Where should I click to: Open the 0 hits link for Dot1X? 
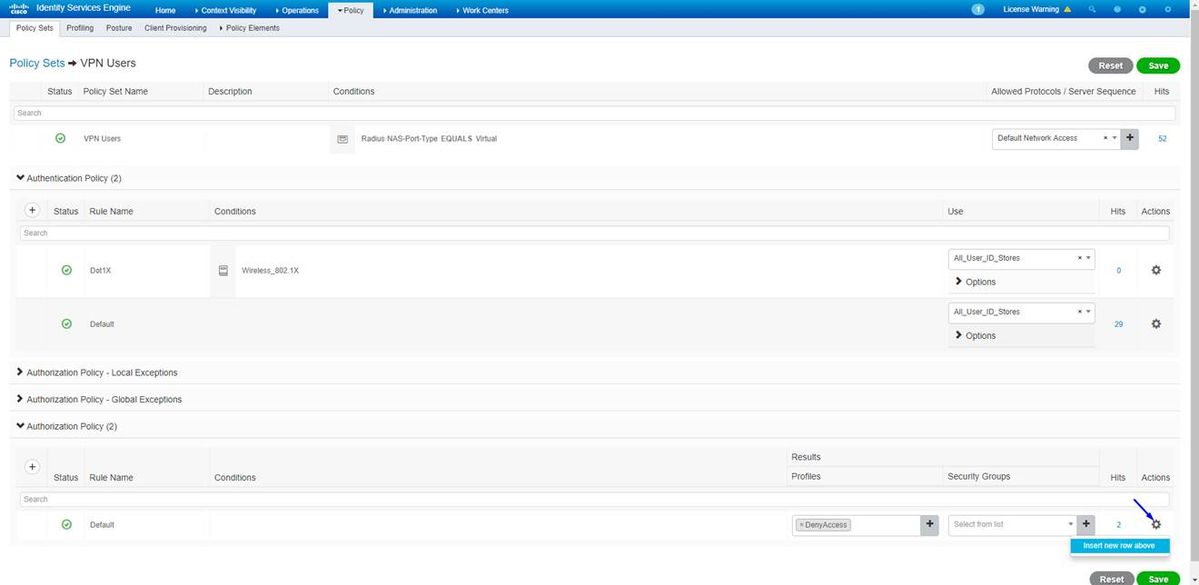point(1119,271)
